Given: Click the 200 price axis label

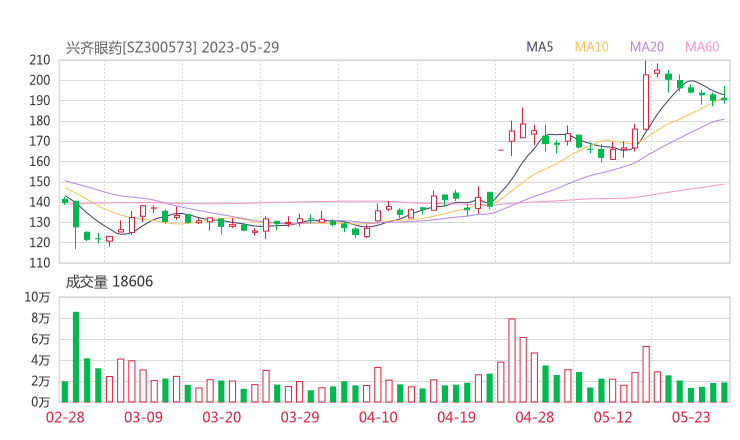Looking at the screenshot, I should click(40, 80).
